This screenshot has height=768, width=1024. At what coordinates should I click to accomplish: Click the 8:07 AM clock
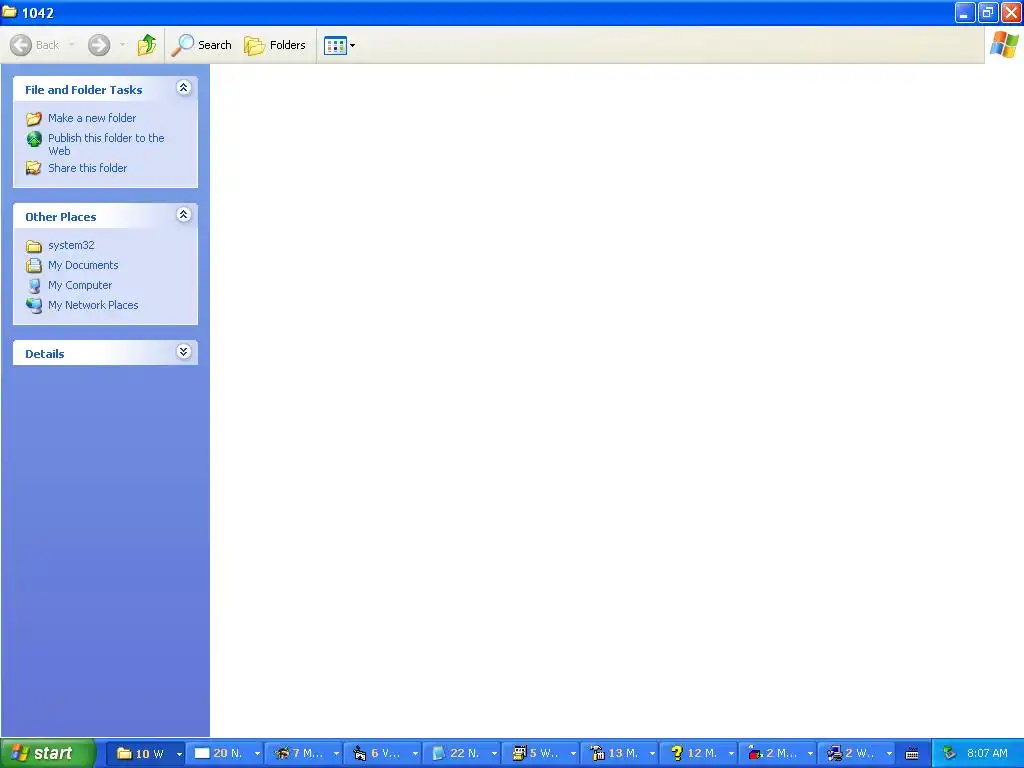(987, 753)
